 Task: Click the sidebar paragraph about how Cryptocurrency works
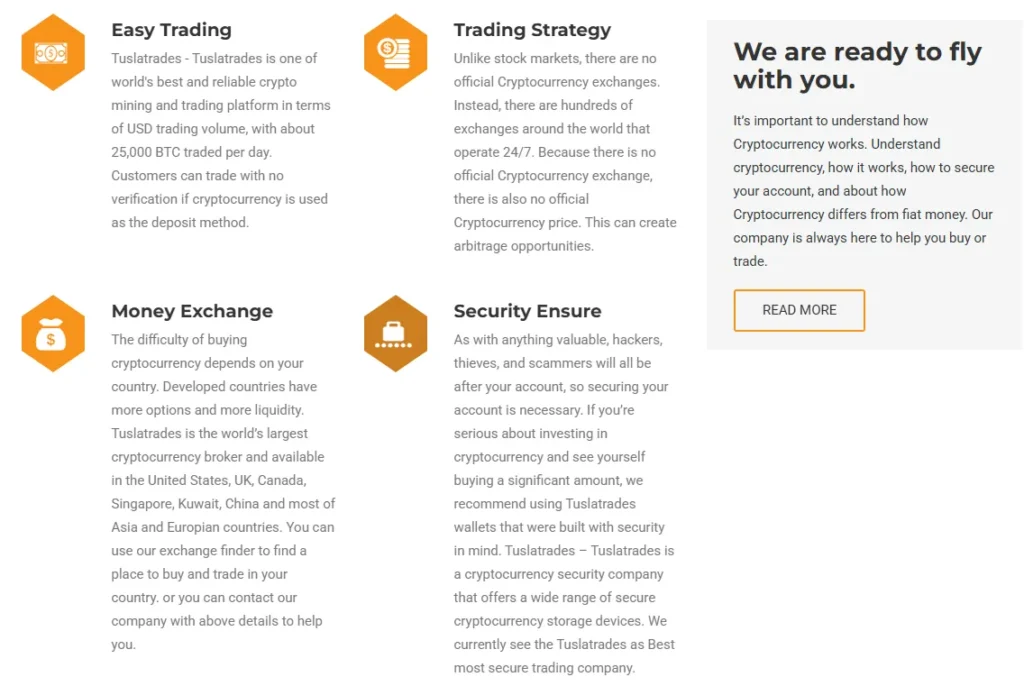coord(863,190)
